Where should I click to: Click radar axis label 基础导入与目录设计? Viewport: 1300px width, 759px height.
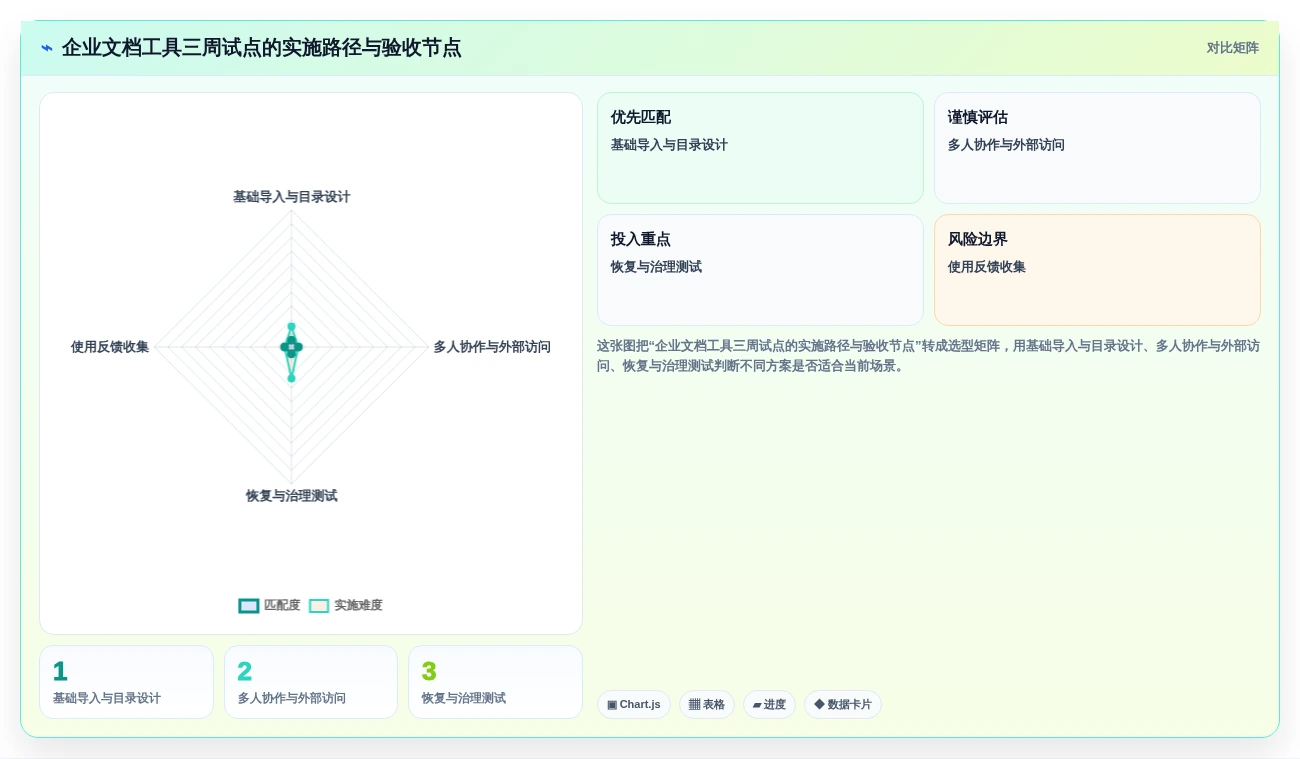pyautogui.click(x=292, y=197)
